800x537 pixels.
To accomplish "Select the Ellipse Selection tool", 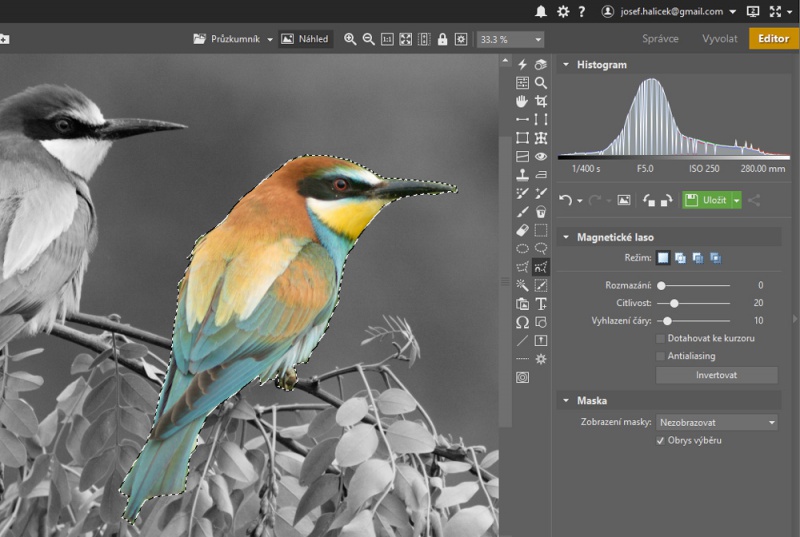I will [x=522, y=248].
